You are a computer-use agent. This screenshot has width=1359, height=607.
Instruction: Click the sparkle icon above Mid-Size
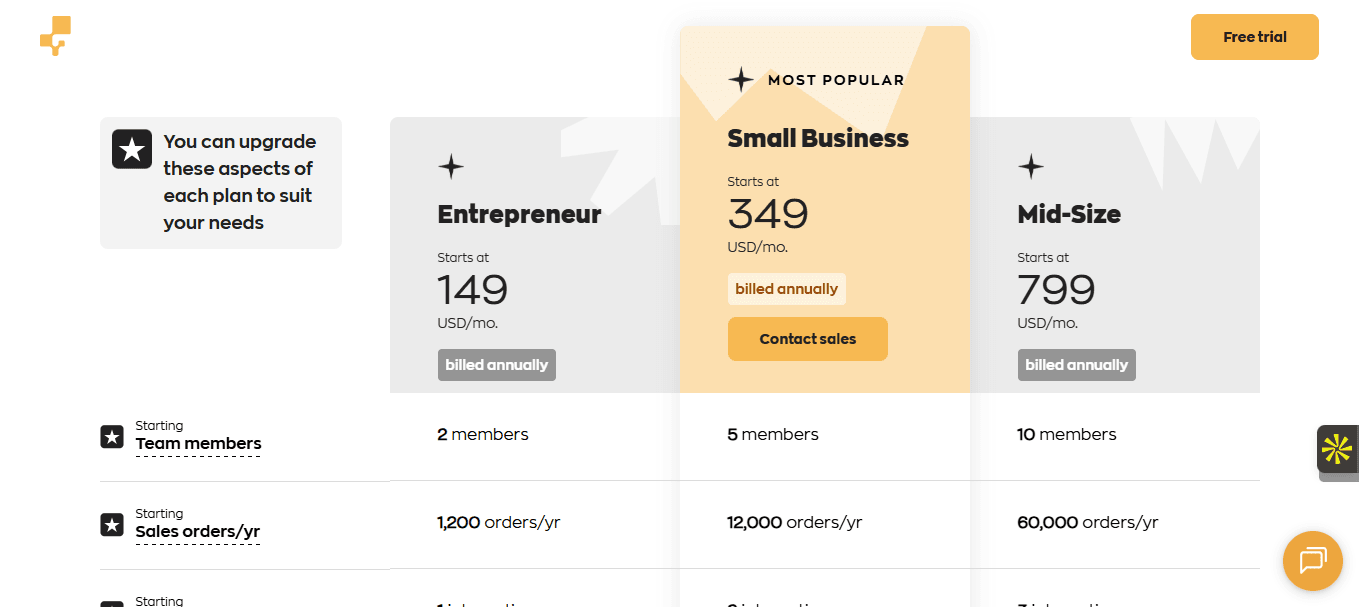(1031, 167)
